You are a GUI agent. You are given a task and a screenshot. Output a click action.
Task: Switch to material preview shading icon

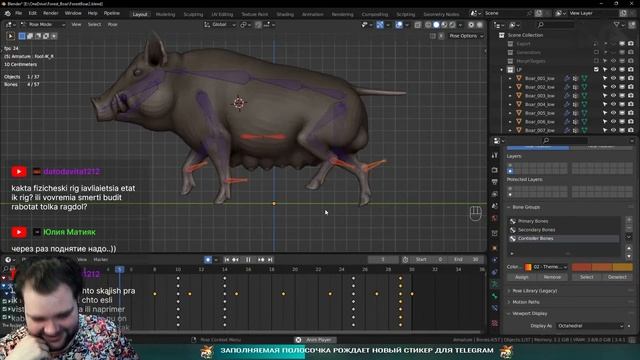click(x=444, y=25)
